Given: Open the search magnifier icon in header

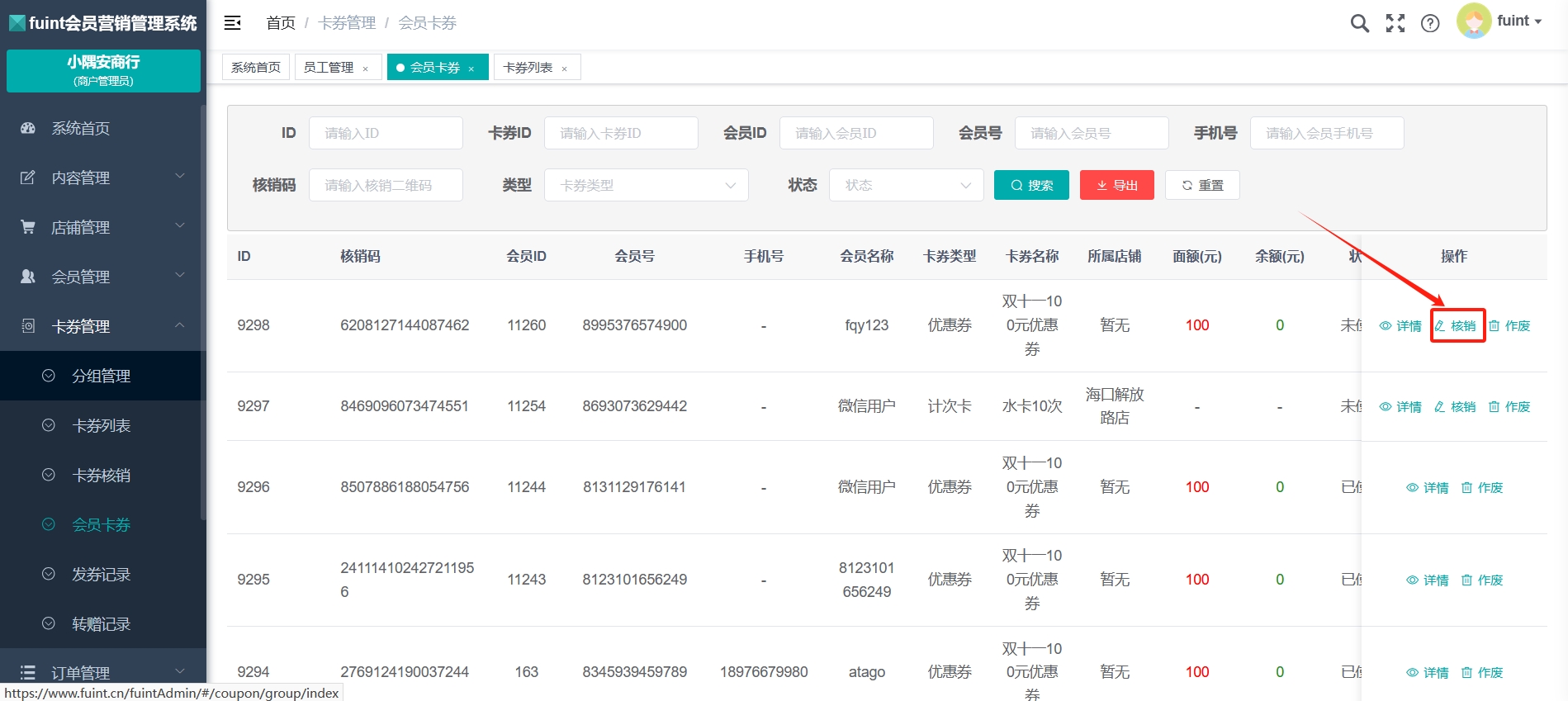Looking at the screenshot, I should [1359, 23].
